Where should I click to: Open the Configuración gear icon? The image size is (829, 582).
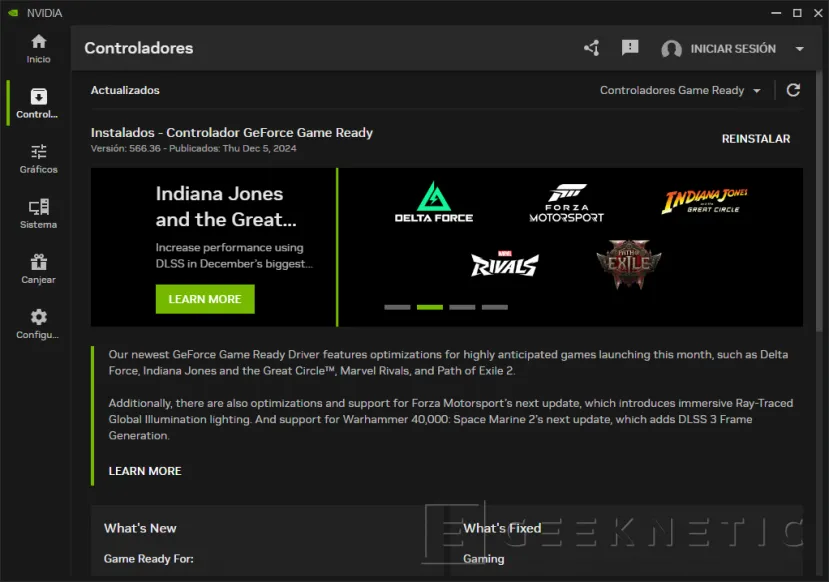pyautogui.click(x=38, y=317)
